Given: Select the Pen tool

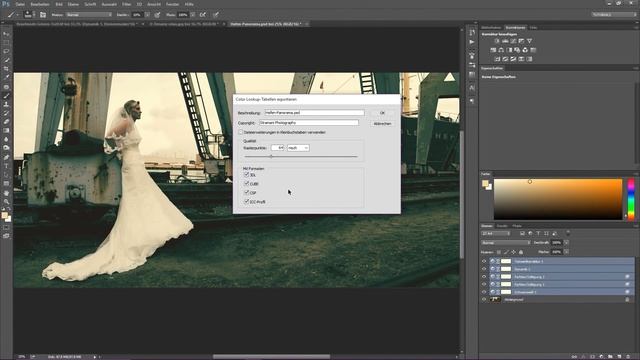Looking at the screenshot, I should [x=6, y=157].
